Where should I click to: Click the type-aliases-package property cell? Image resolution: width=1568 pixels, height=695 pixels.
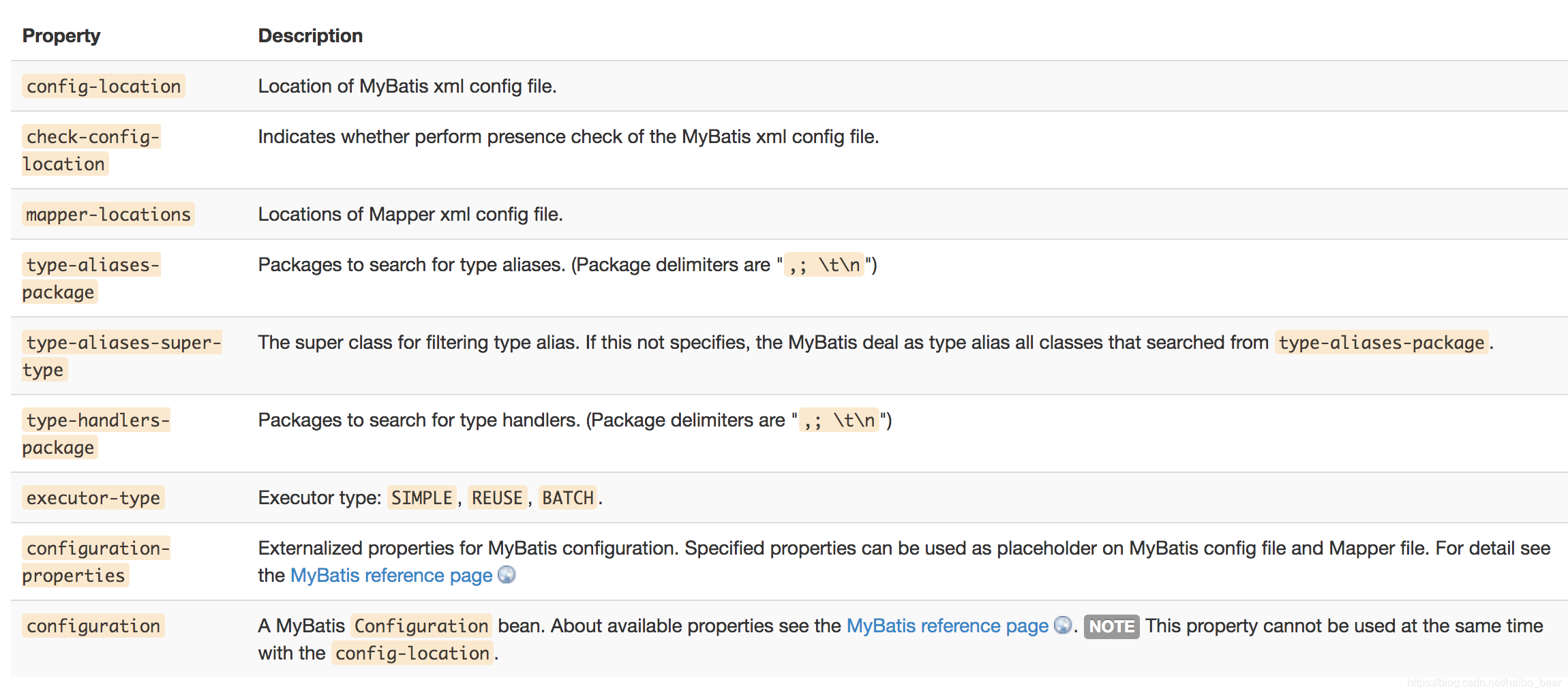91,279
